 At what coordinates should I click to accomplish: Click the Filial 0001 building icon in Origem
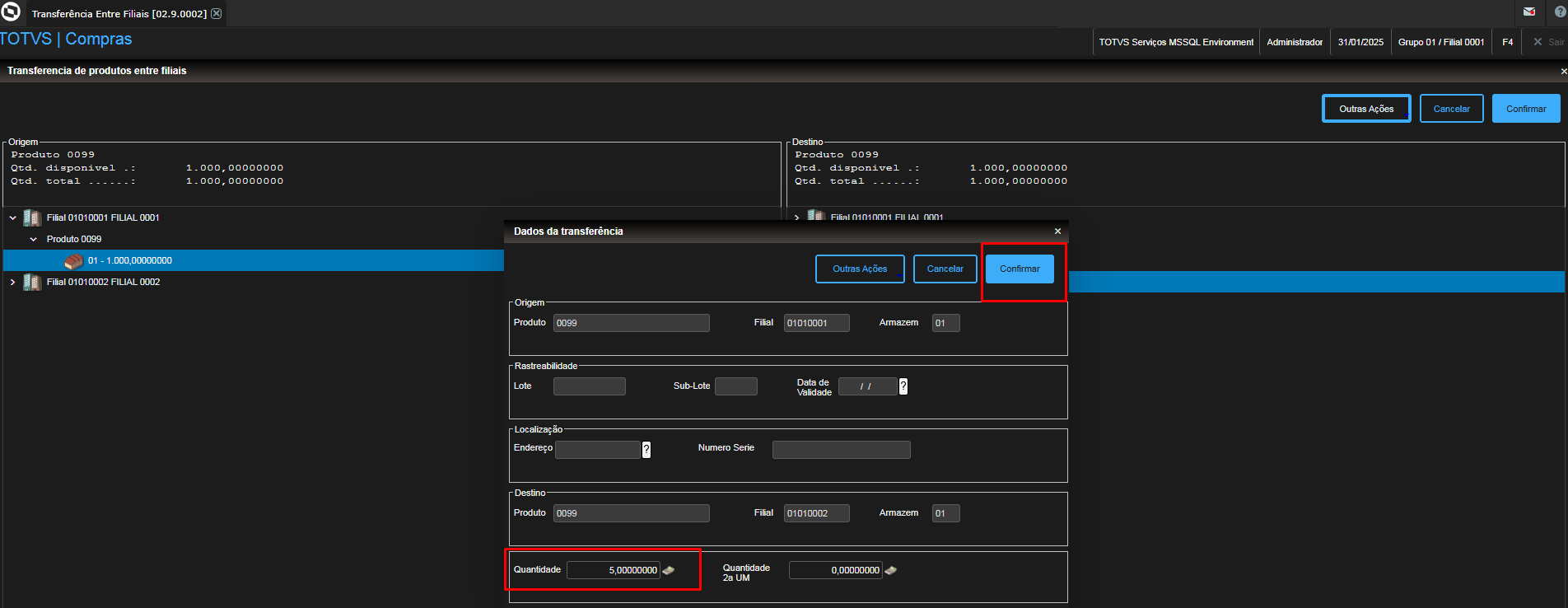click(32, 217)
